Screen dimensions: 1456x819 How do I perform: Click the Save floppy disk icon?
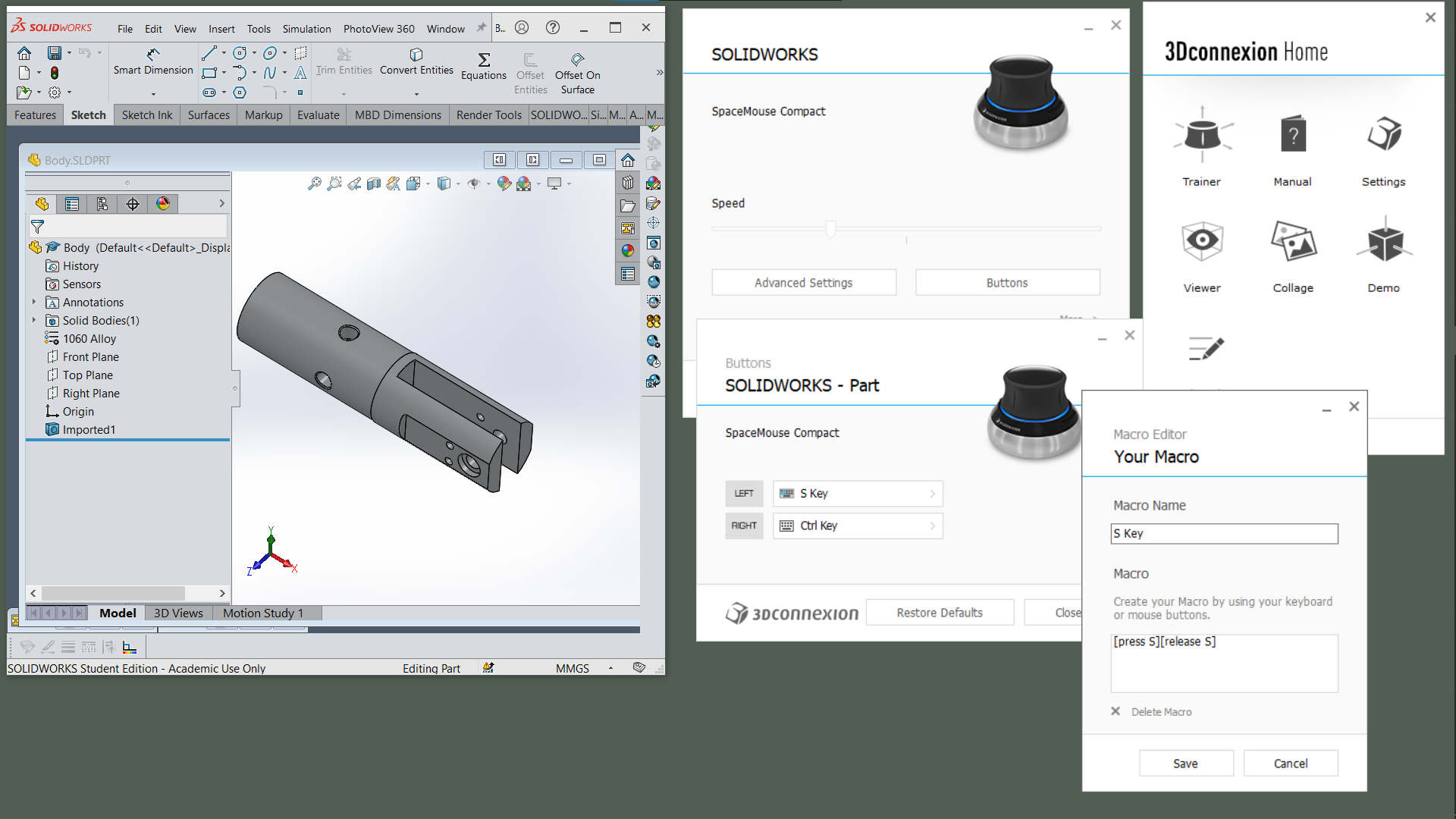click(x=54, y=53)
